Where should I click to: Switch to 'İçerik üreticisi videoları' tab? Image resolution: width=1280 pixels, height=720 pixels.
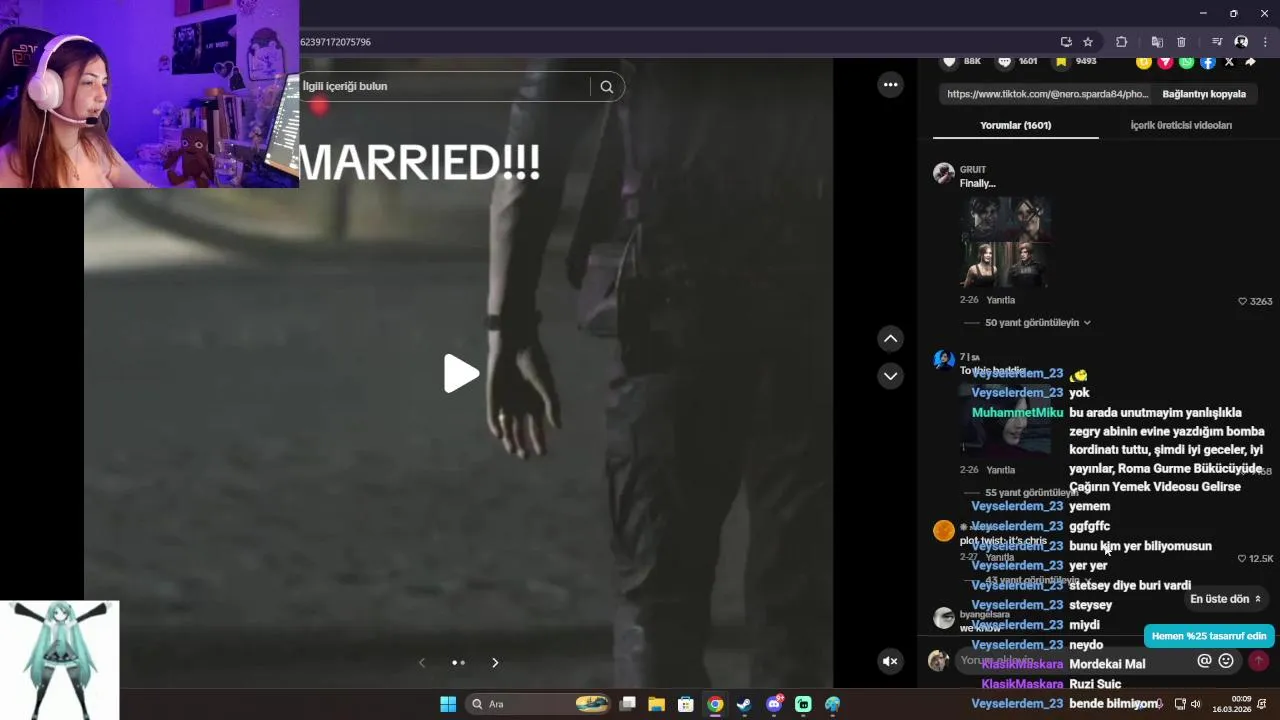pyautogui.click(x=1181, y=125)
